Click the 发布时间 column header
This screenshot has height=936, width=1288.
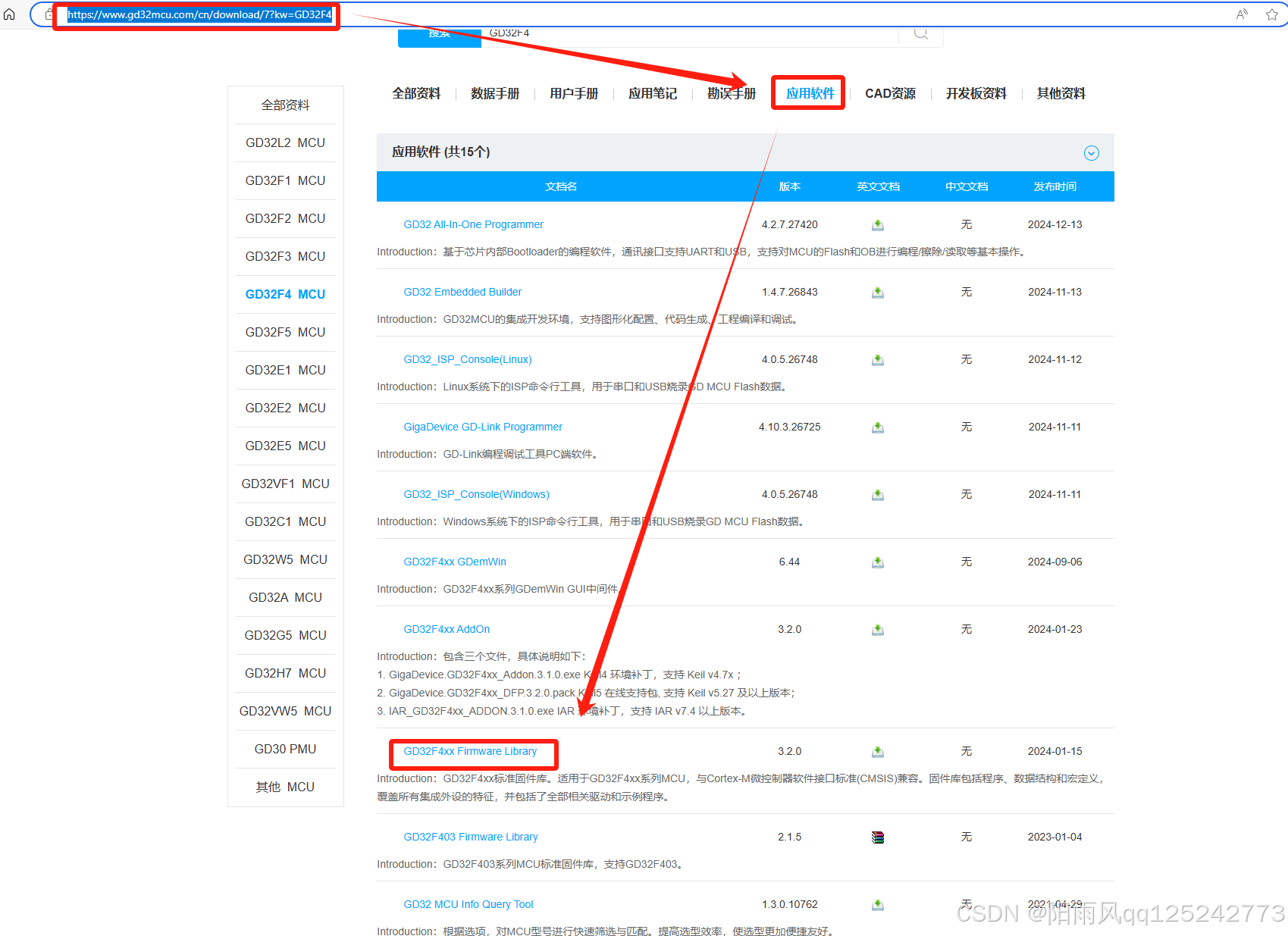pyautogui.click(x=1055, y=186)
